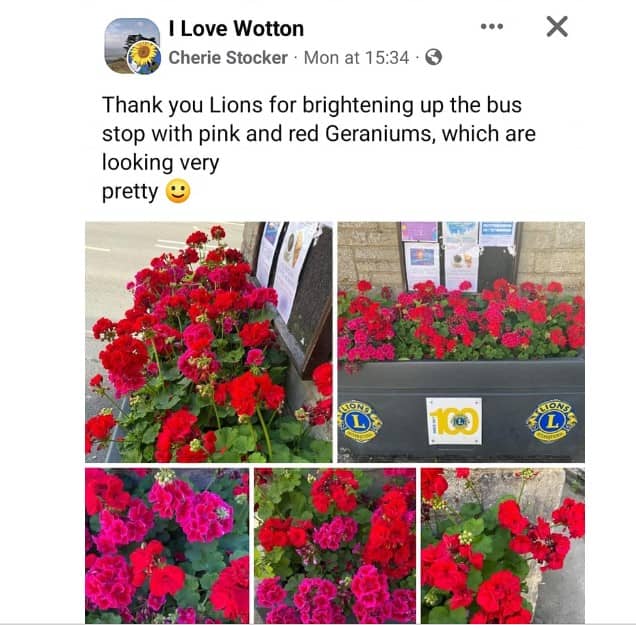Open the I Love Wotton group avatar
This screenshot has width=636, height=629.
131,45
